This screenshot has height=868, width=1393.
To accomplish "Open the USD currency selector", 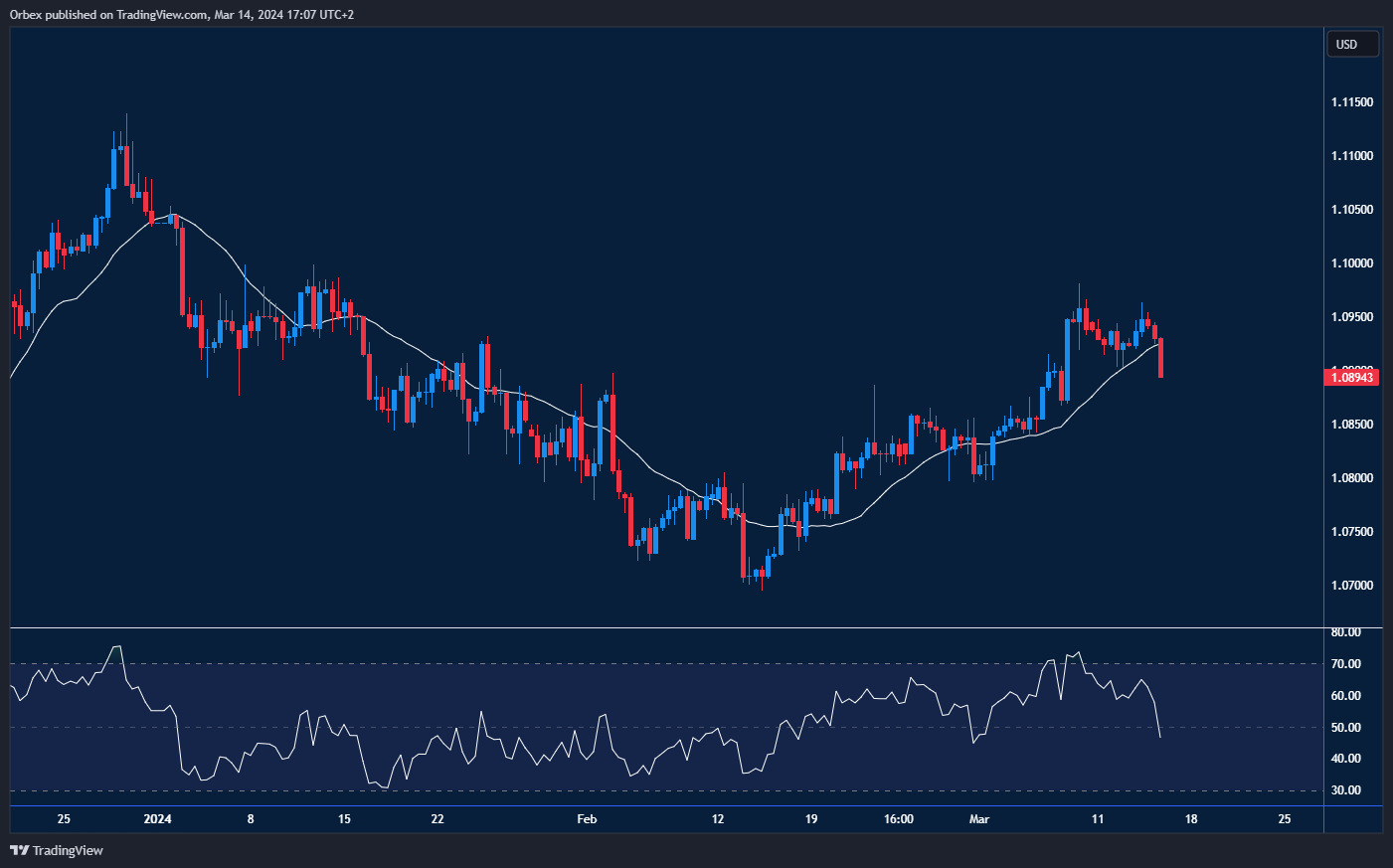I will click(1352, 44).
